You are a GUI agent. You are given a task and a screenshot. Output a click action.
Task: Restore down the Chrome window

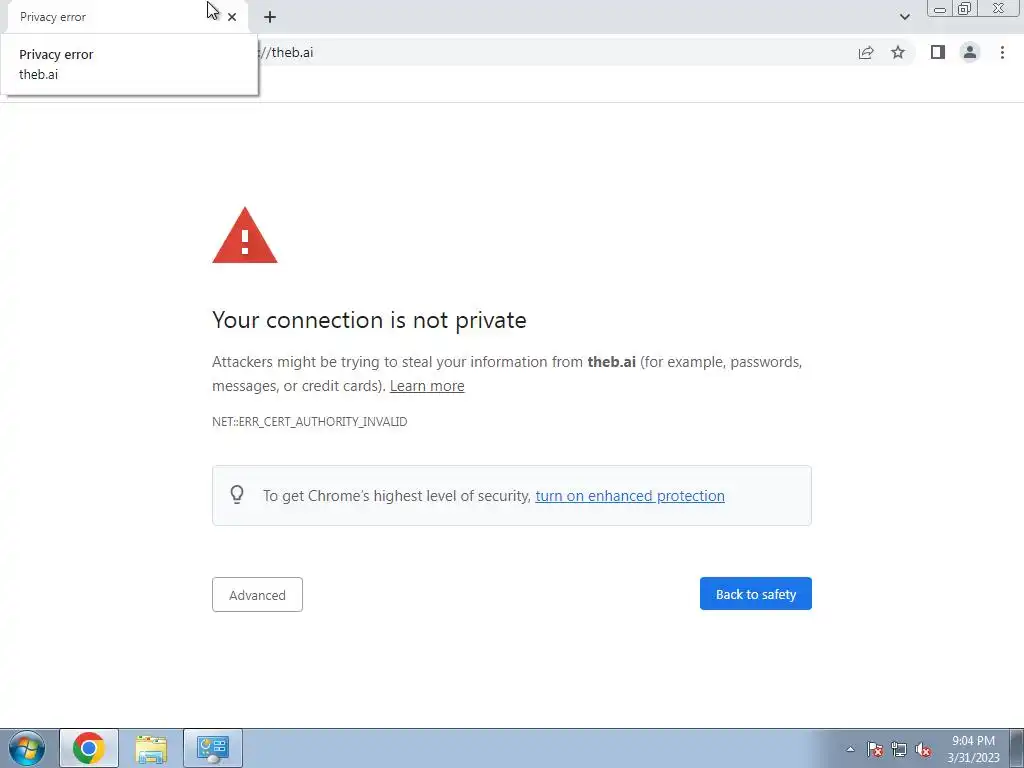pyautogui.click(x=964, y=9)
